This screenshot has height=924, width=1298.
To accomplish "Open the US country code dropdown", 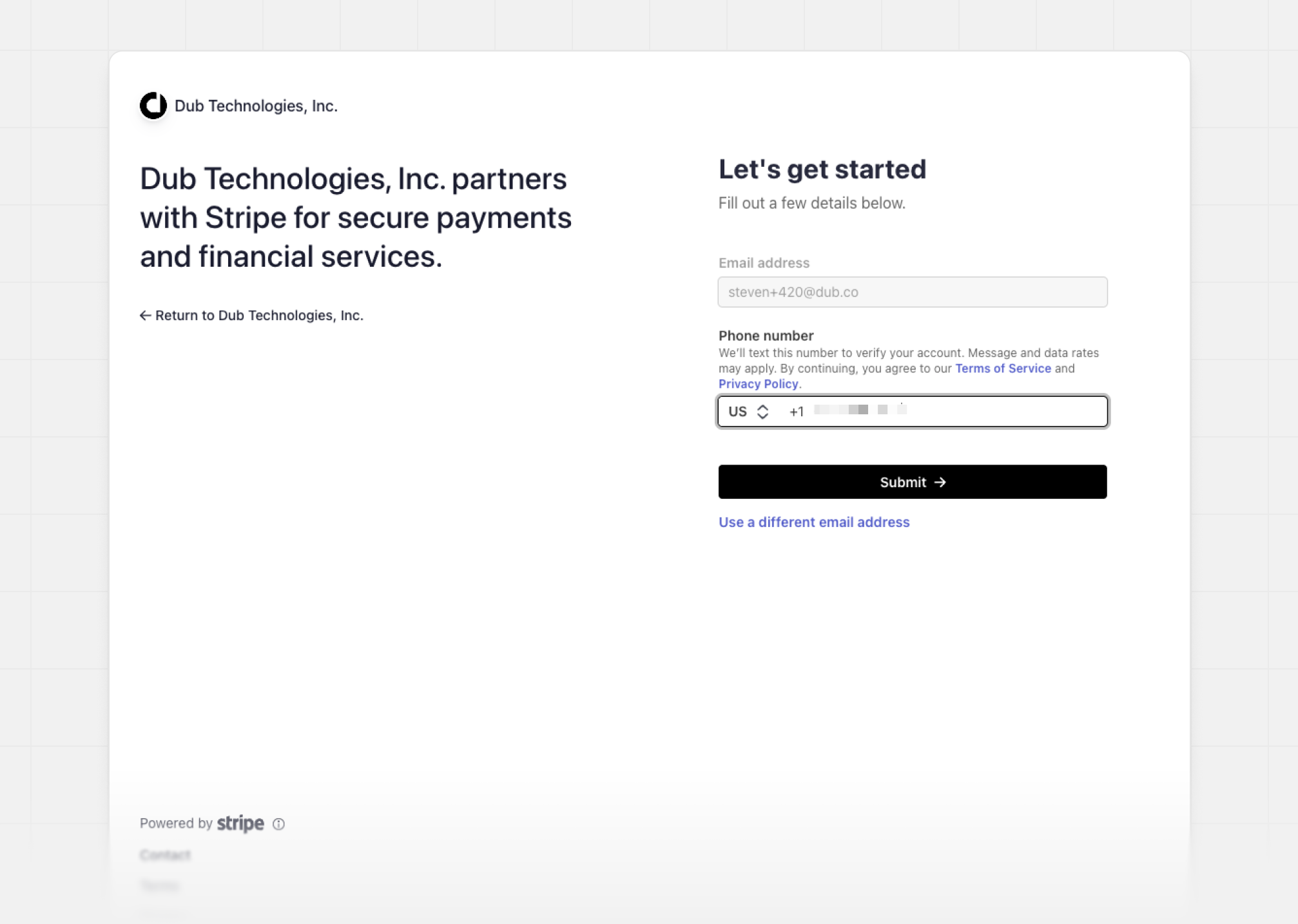I will 748,412.
